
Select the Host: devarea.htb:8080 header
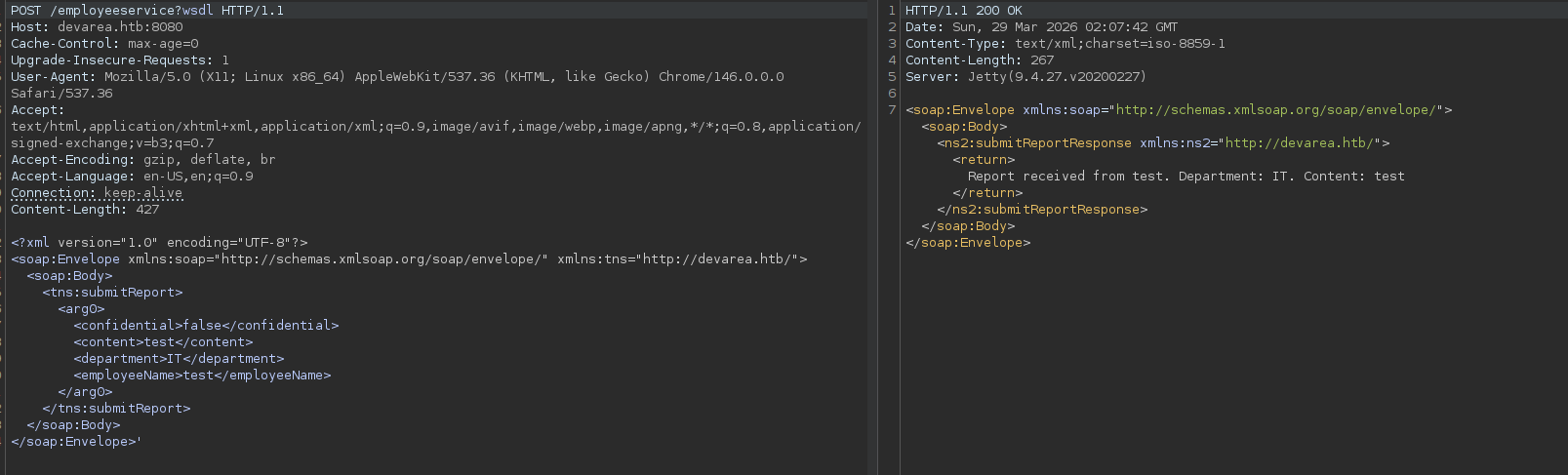97,27
